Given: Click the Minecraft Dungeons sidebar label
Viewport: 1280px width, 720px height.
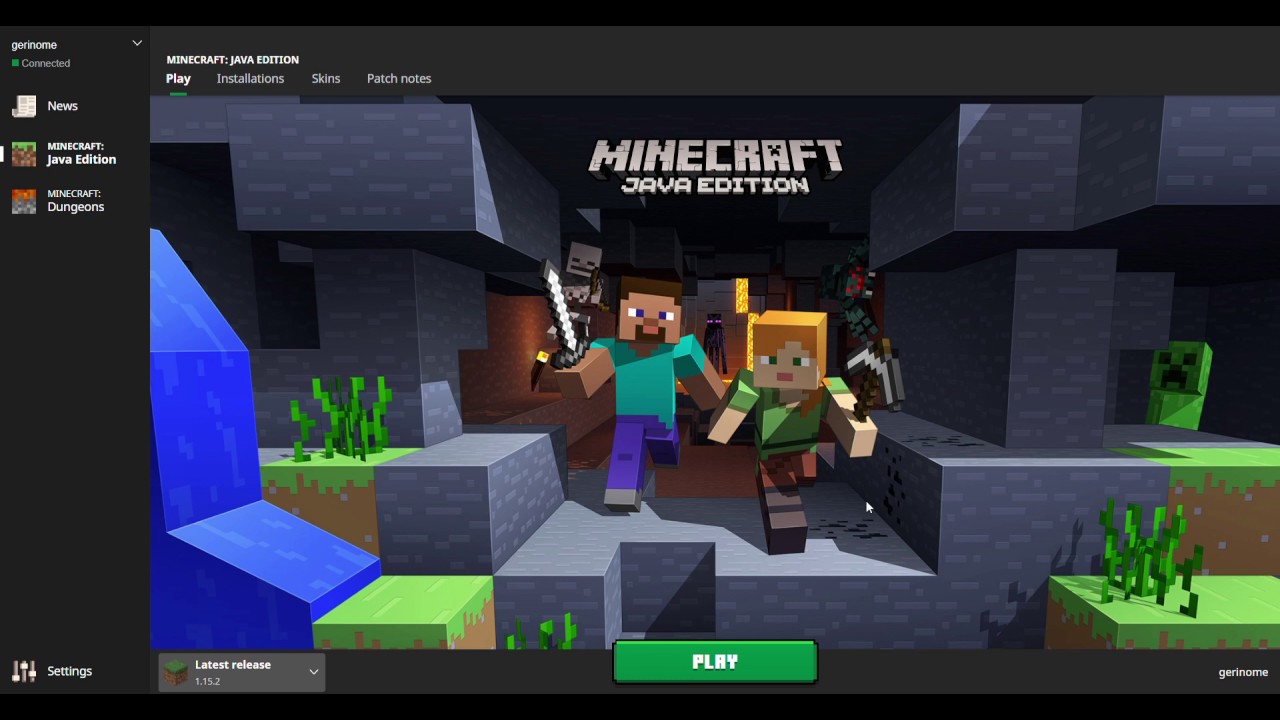Looking at the screenshot, I should click(x=76, y=200).
